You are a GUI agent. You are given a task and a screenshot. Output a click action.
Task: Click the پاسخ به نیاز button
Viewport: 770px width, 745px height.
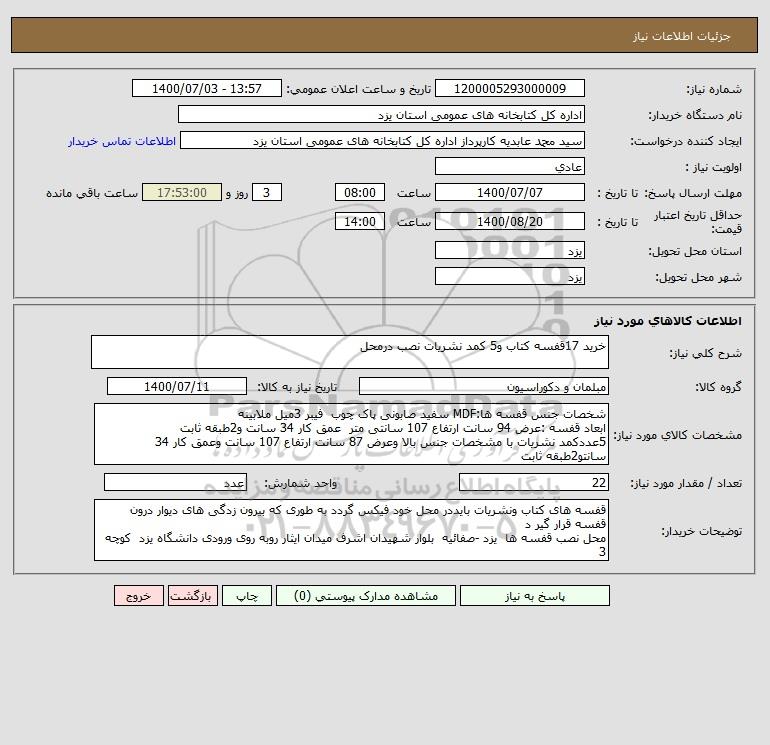534,596
